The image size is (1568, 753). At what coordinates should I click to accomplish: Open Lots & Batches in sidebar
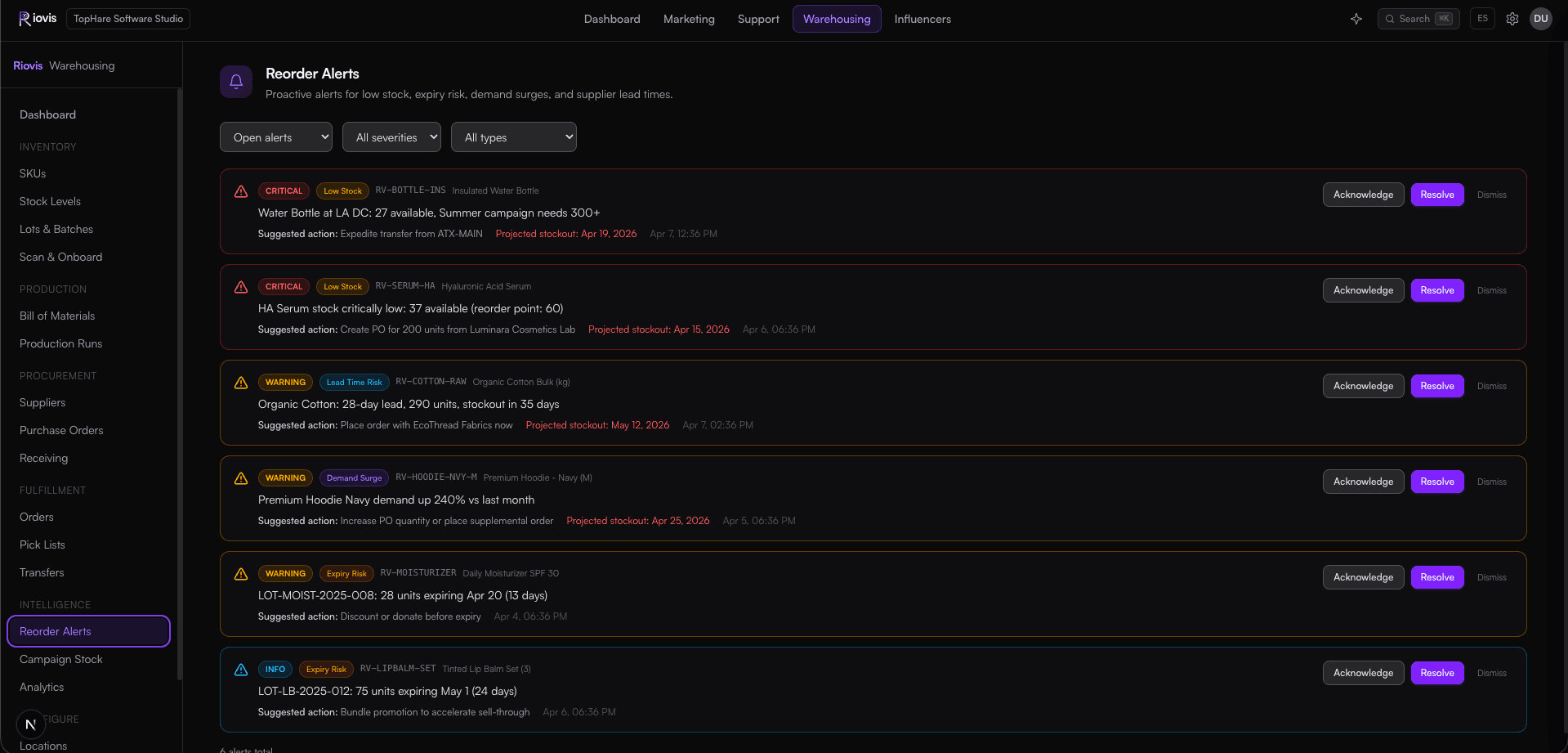coord(89,230)
